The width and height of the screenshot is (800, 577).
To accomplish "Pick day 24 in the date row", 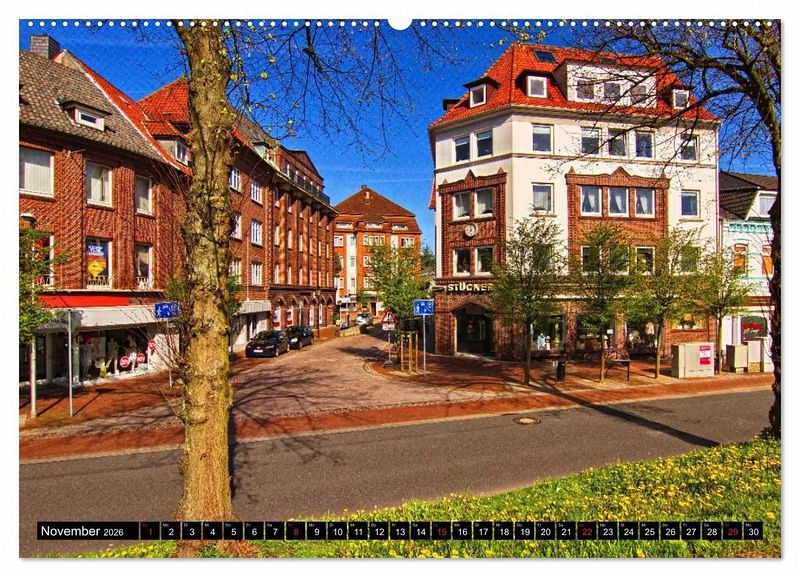I will pyautogui.click(x=629, y=531).
